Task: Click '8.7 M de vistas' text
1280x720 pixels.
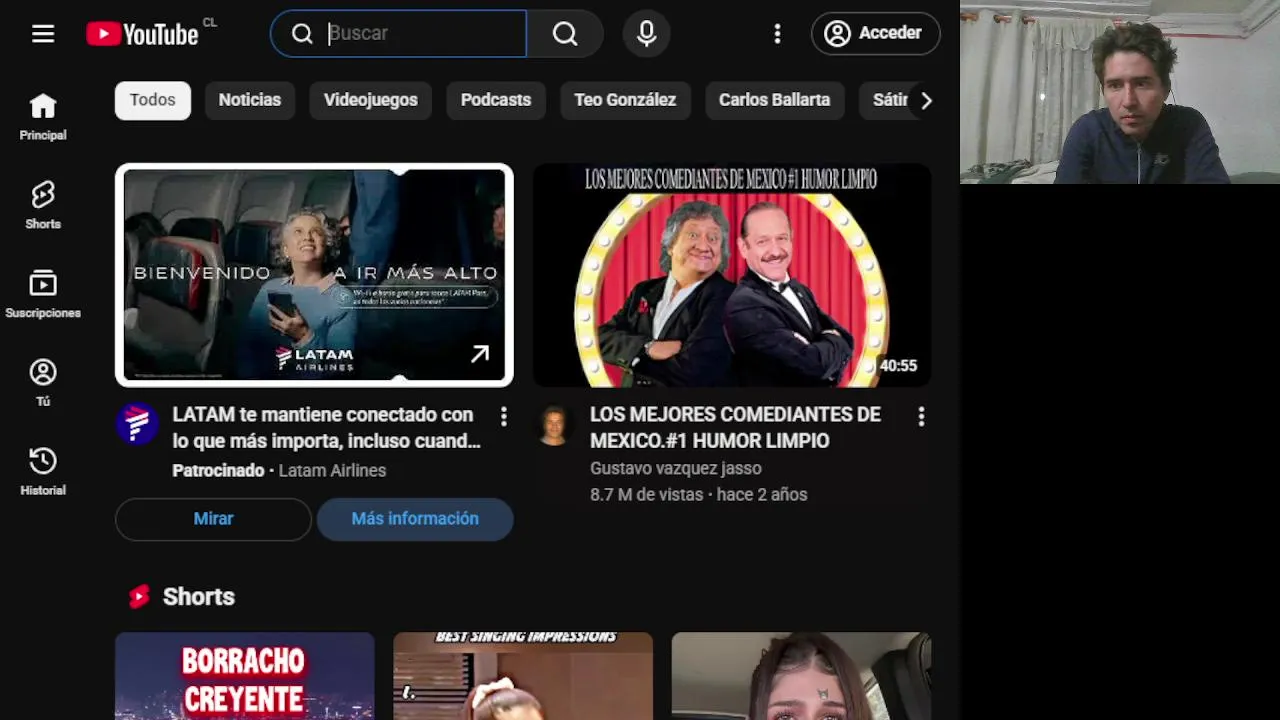Action: (646, 494)
